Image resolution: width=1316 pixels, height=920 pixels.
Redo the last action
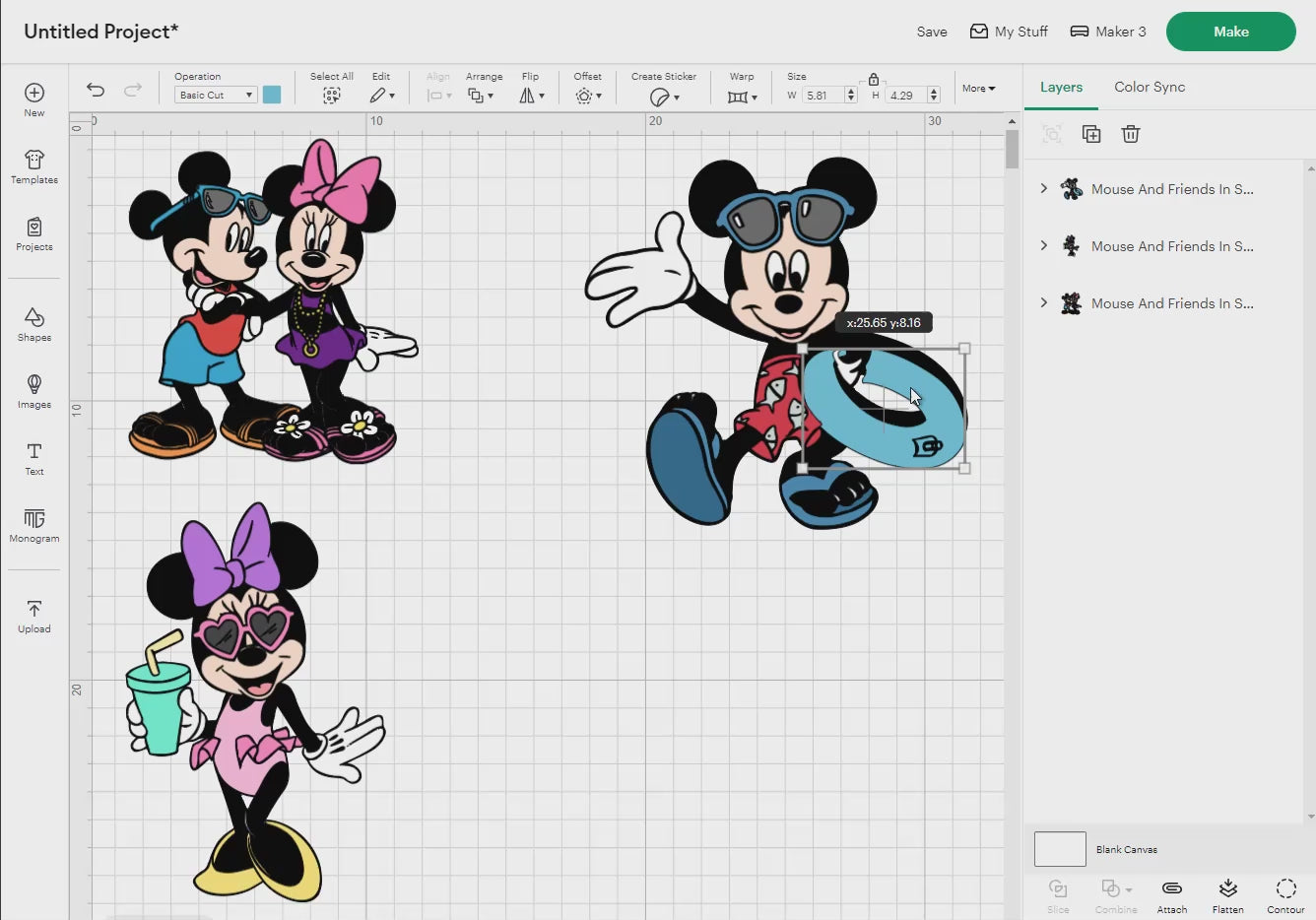pyautogui.click(x=132, y=90)
